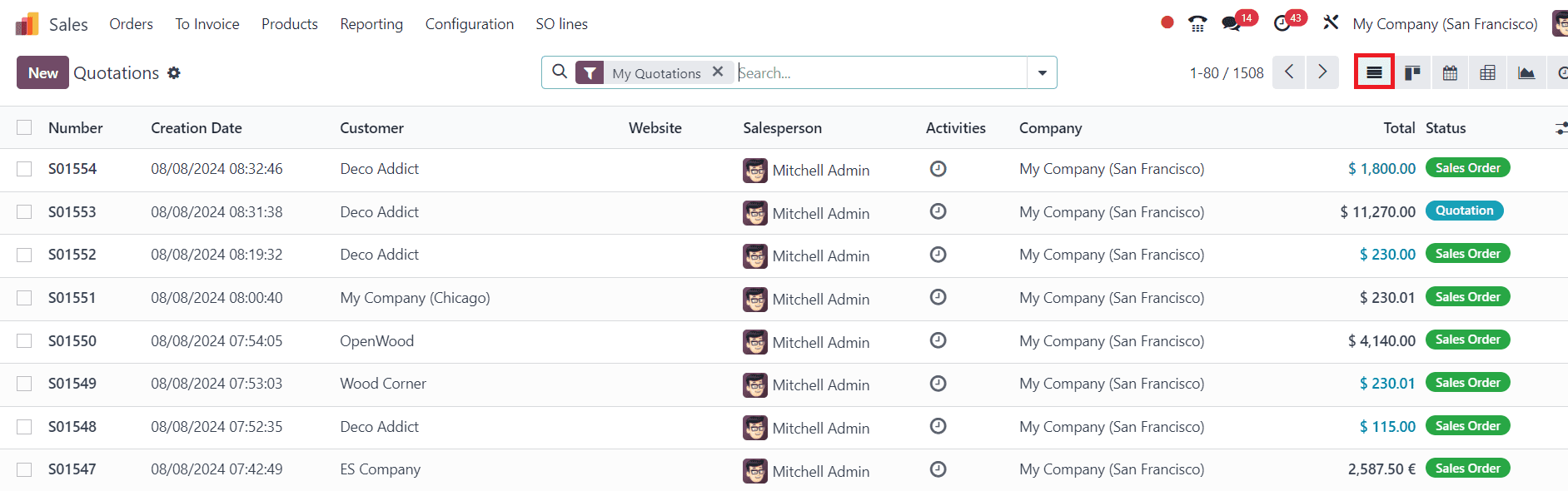The width and height of the screenshot is (1568, 491).
Task: Go to next page of records
Action: pyautogui.click(x=1322, y=72)
